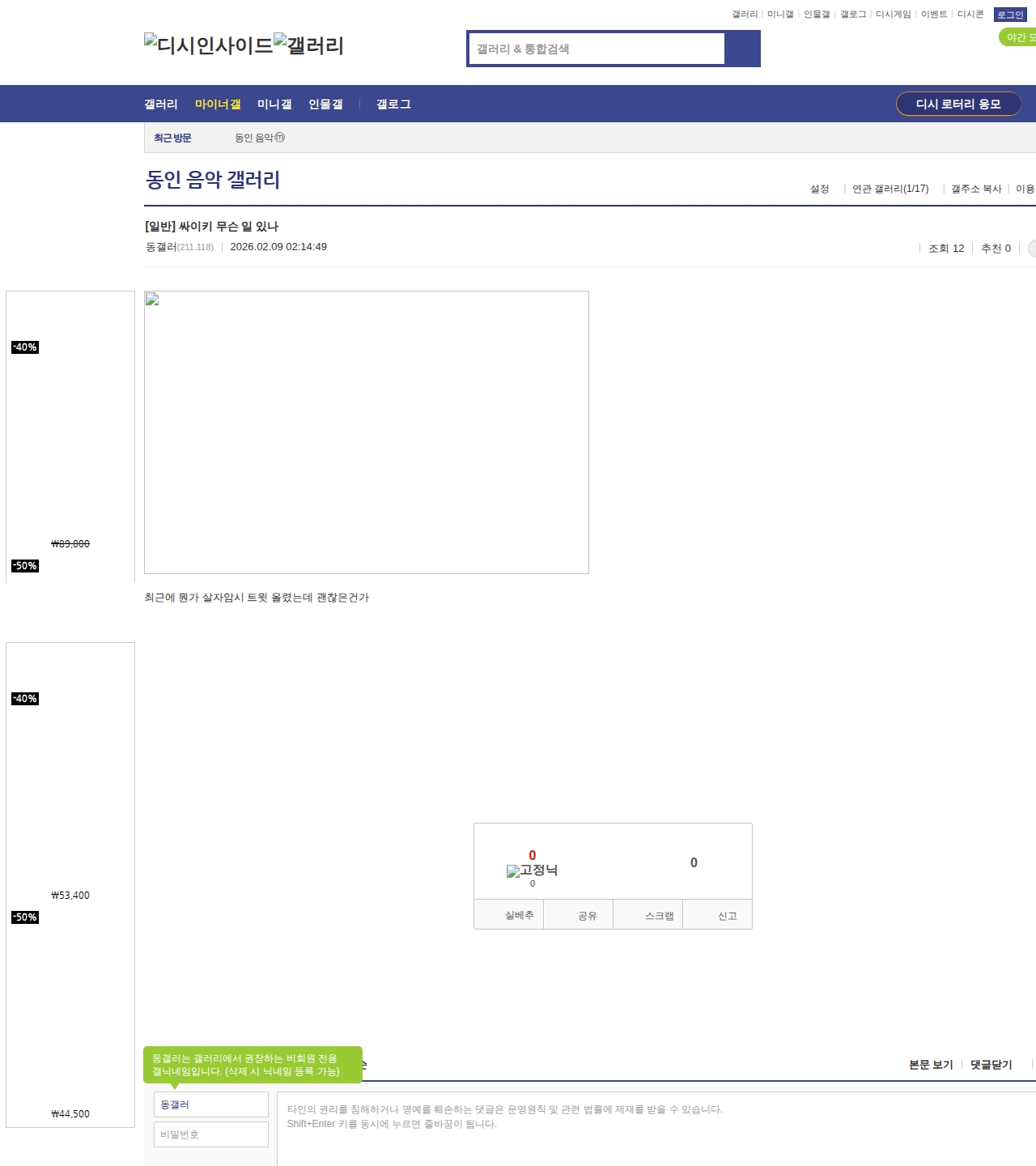Click the 실베추 button
This screenshot has width=1036, height=1166.
coord(509,915)
